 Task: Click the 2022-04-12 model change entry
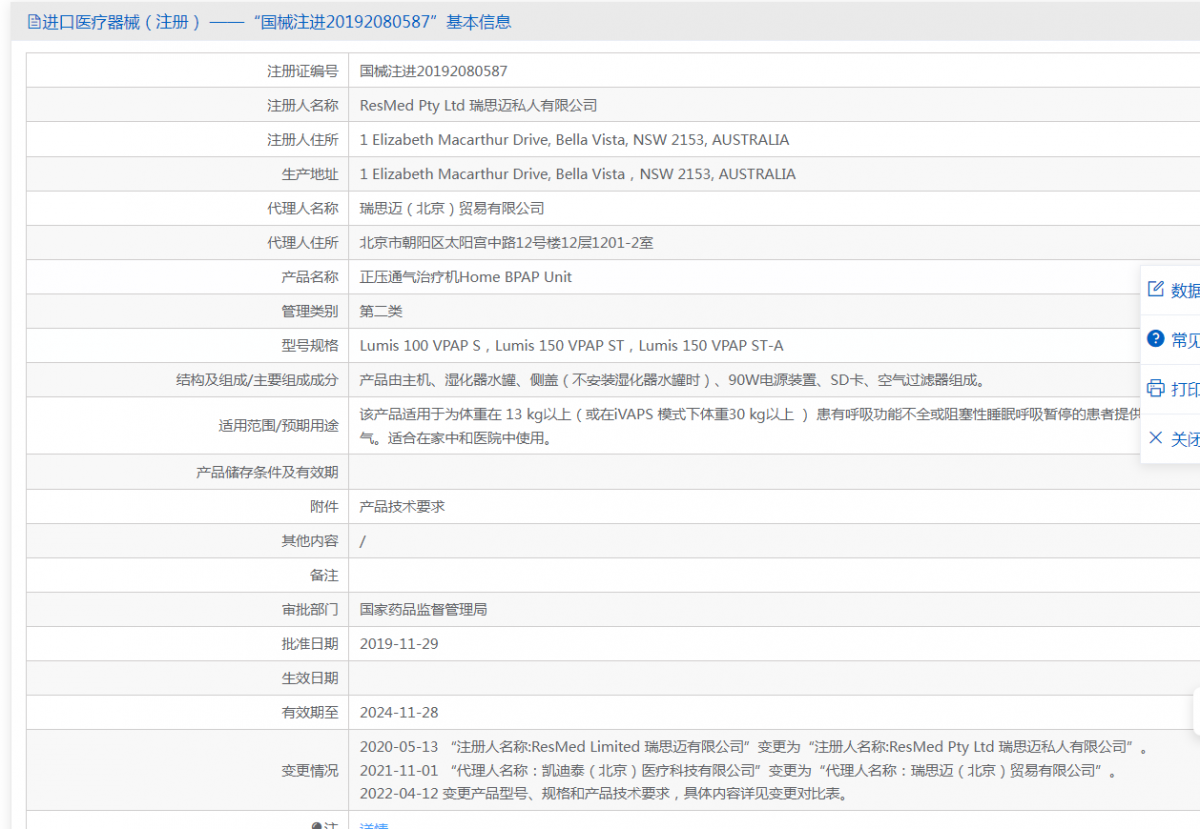[605, 794]
